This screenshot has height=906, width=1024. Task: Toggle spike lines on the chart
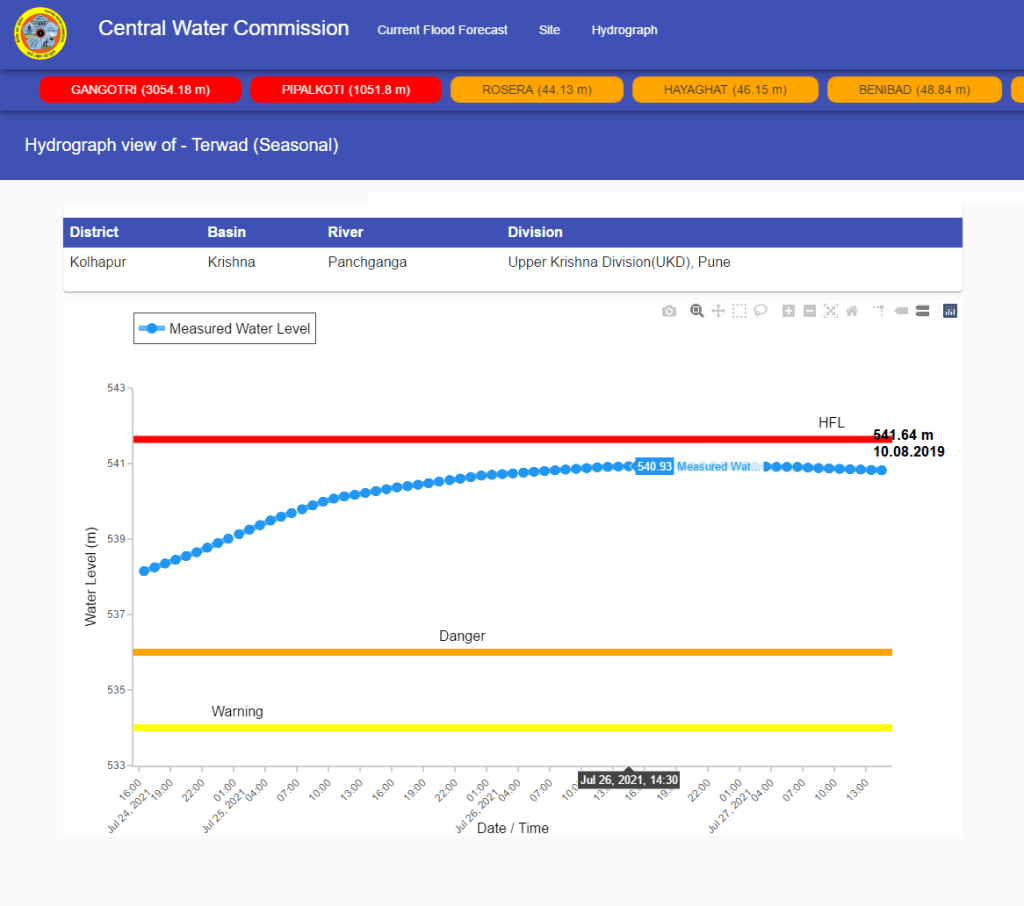879,311
